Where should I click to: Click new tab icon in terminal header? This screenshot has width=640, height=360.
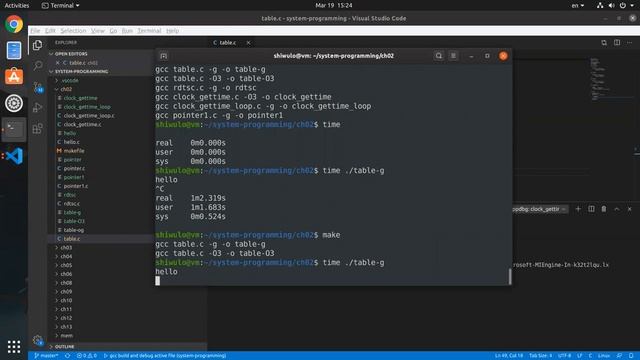(164, 56)
